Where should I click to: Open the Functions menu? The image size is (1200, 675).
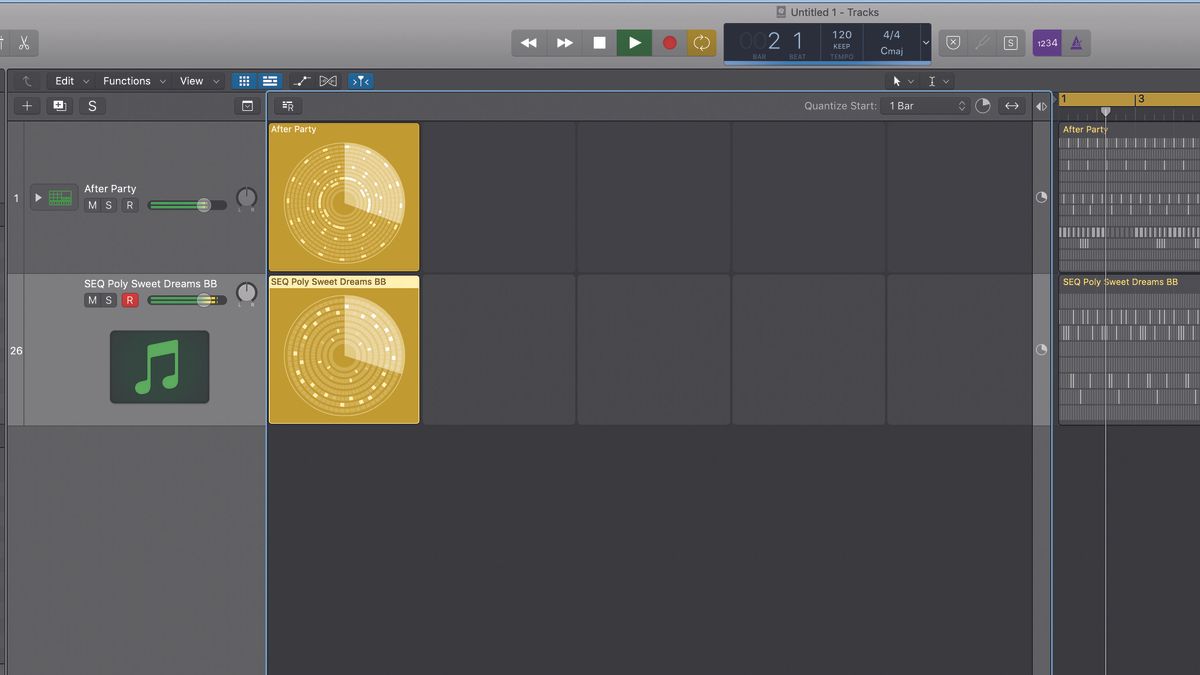[127, 80]
